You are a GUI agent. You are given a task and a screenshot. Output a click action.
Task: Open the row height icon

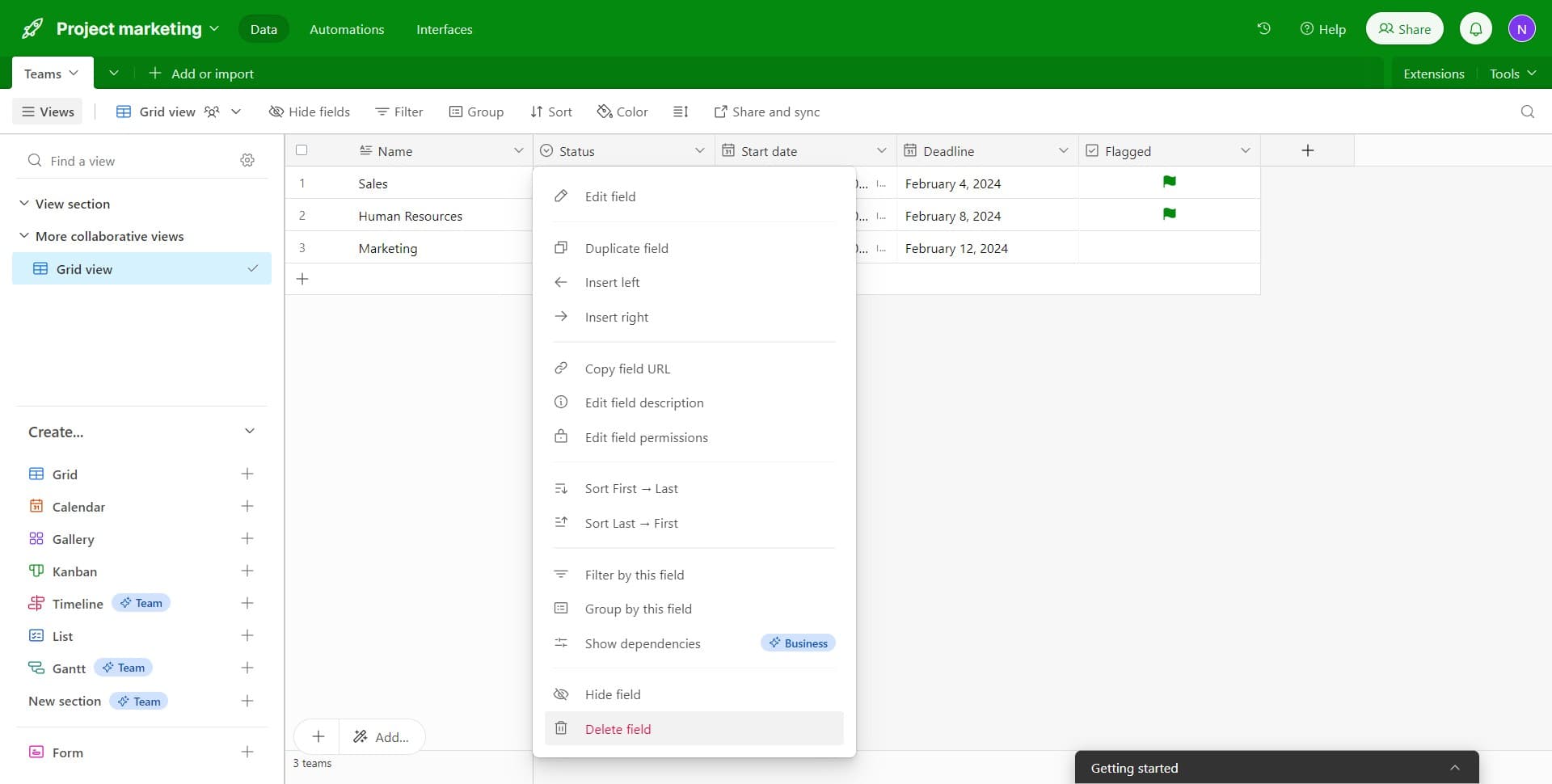tap(681, 112)
